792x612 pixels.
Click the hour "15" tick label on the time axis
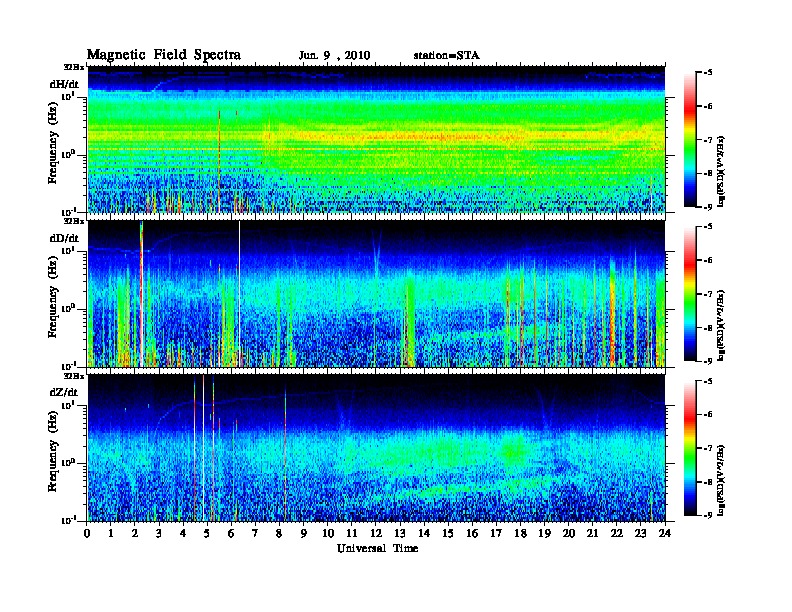point(448,533)
